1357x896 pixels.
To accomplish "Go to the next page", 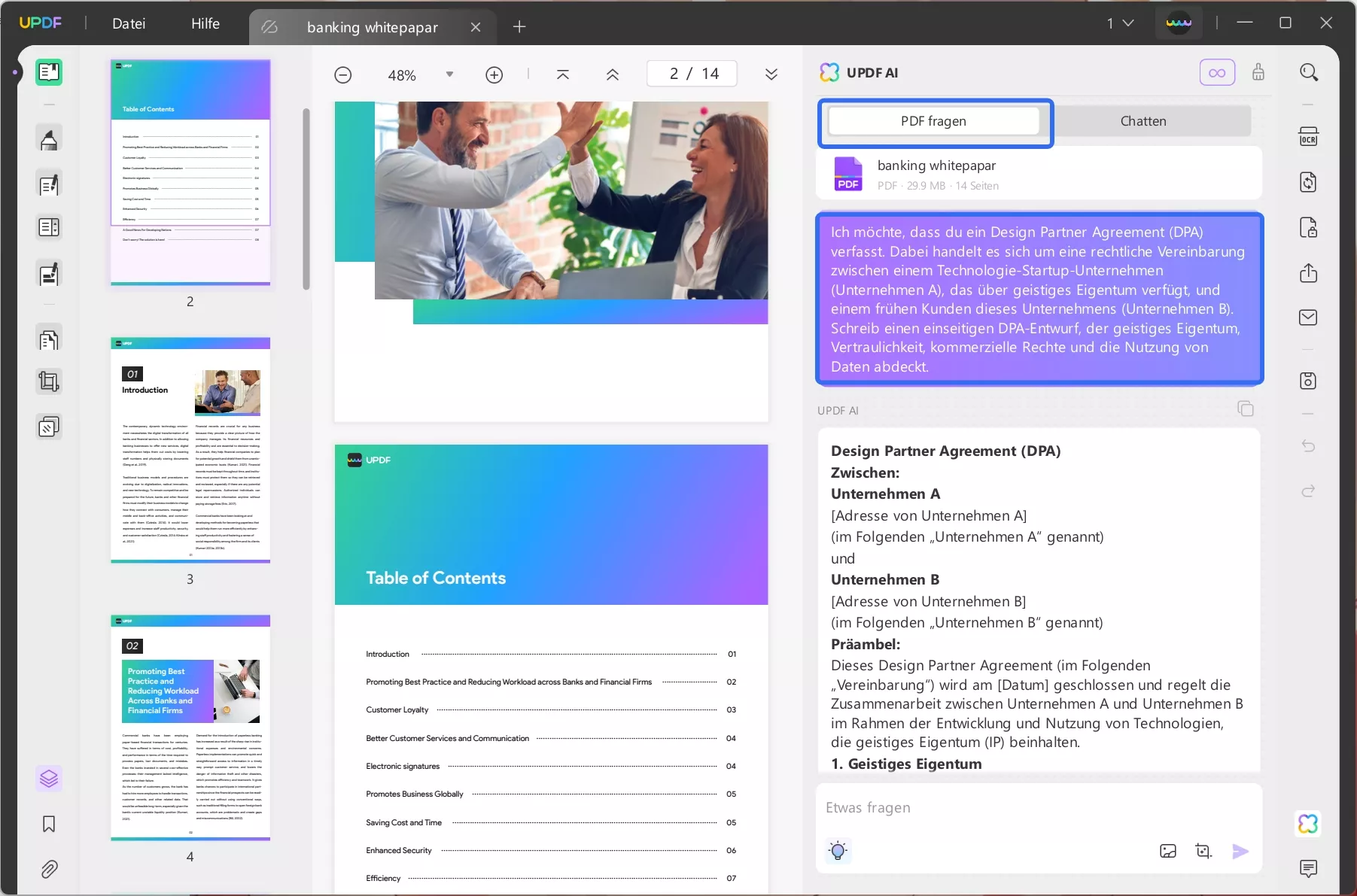I will pos(771,74).
